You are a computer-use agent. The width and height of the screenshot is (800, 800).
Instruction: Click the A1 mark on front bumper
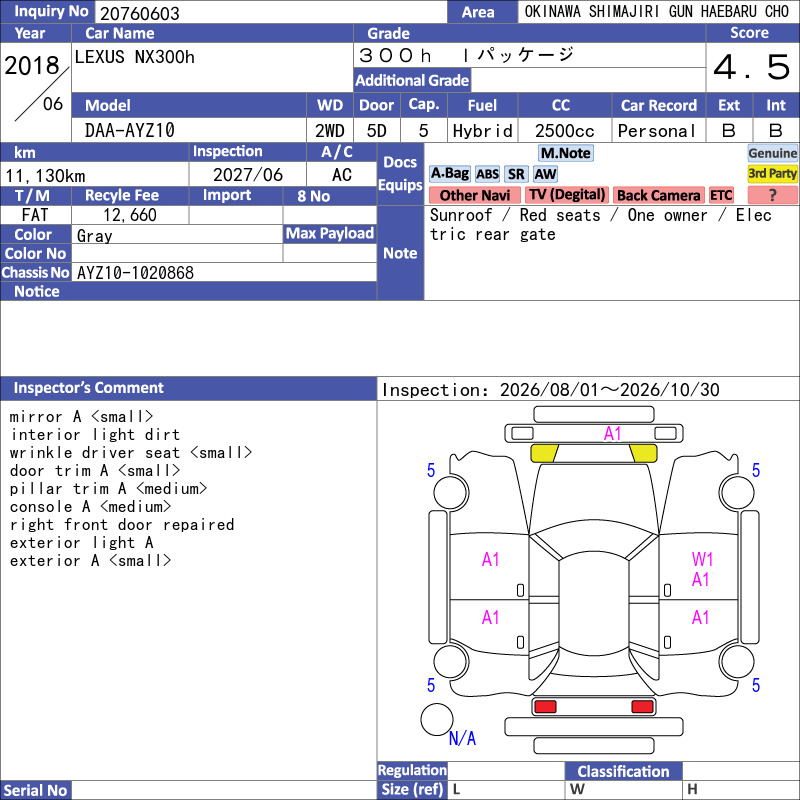click(612, 434)
